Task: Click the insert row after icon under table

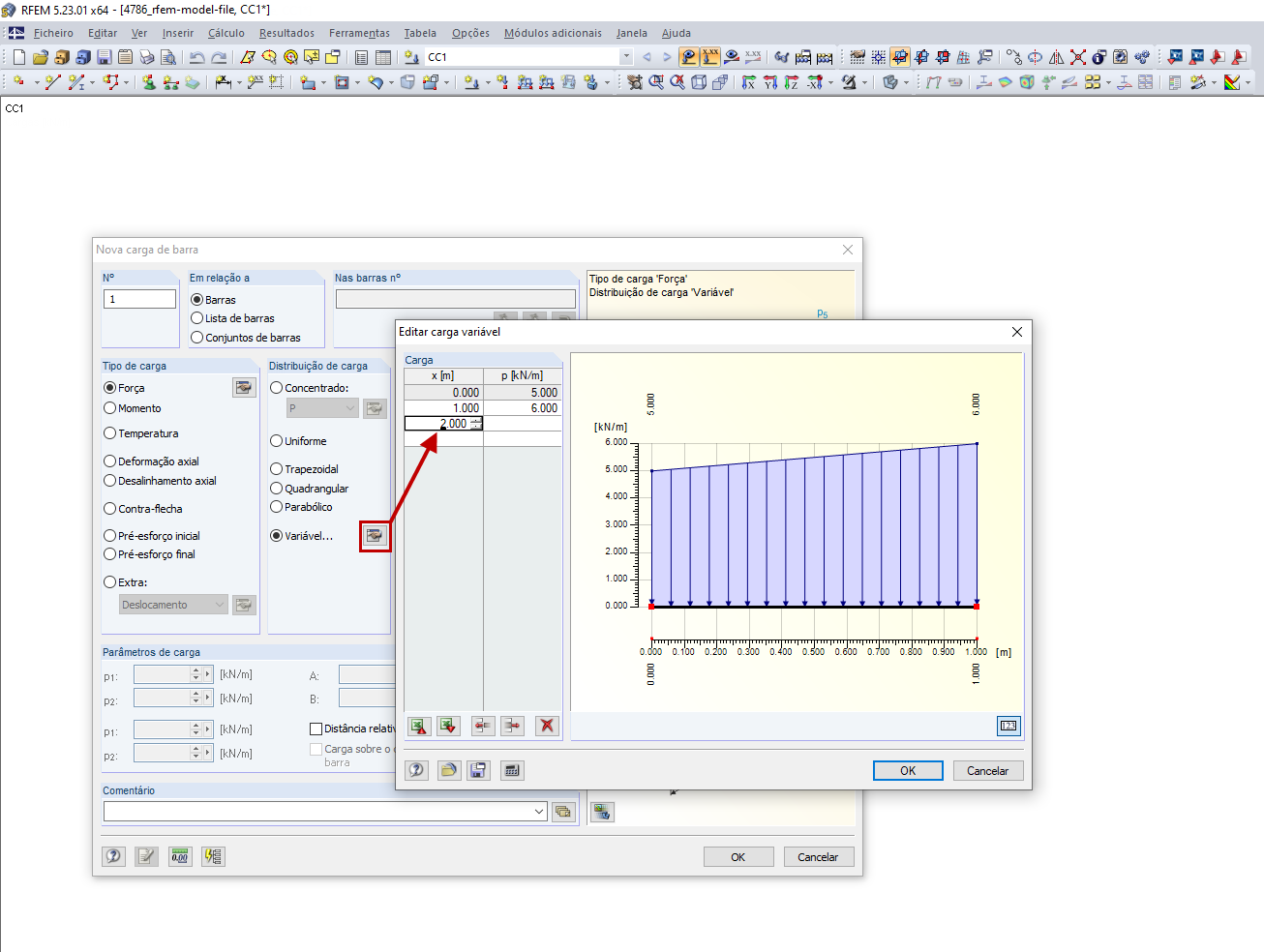Action: coord(512,726)
